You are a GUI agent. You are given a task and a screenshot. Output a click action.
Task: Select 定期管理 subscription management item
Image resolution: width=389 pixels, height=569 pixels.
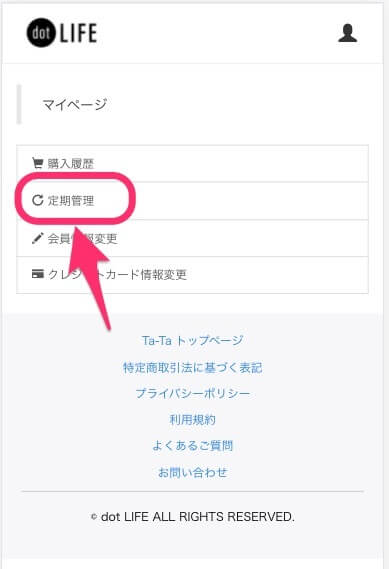coord(192,201)
